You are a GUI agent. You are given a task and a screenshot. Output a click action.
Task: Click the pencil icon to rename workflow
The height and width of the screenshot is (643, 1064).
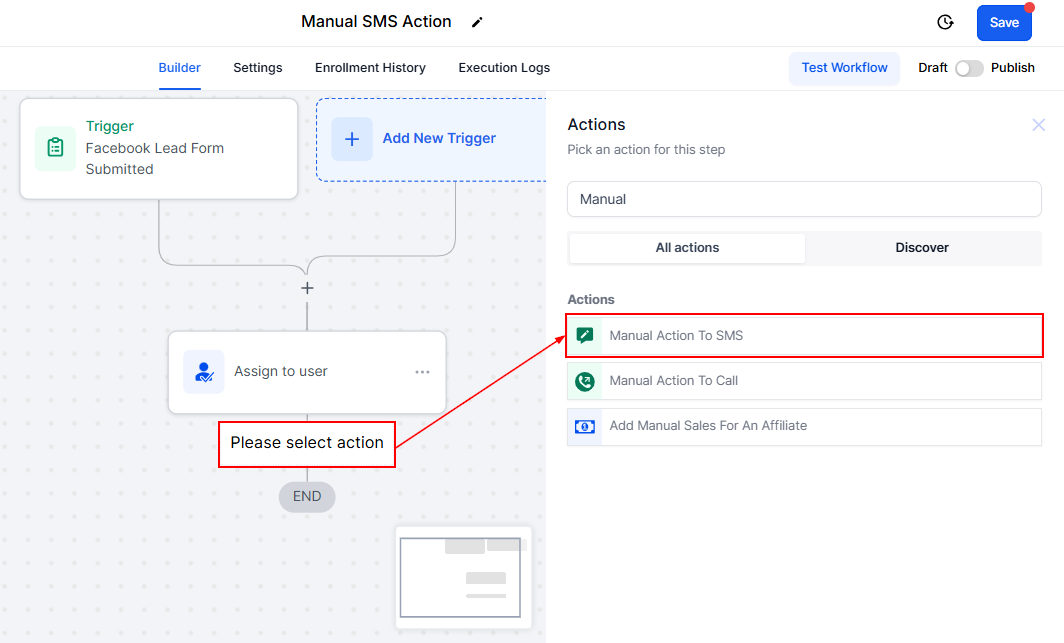(x=477, y=22)
